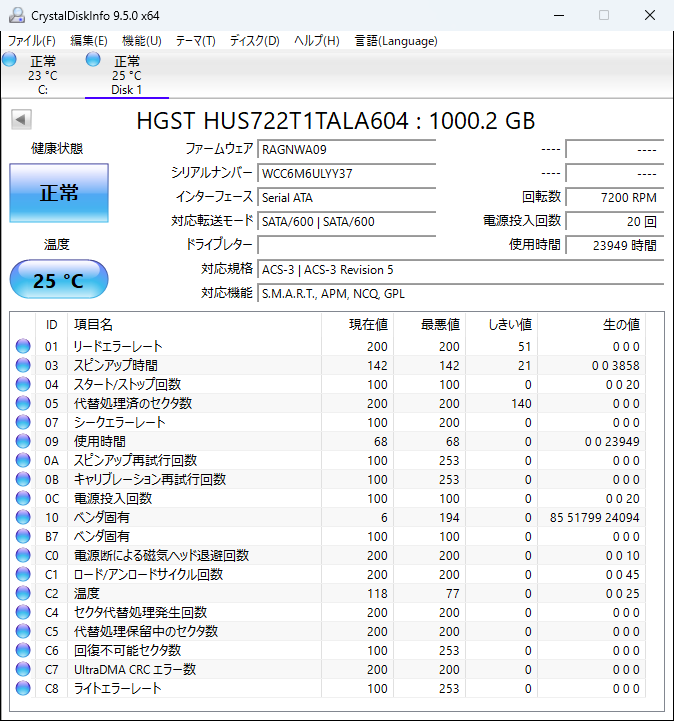This screenshot has height=721, width=674.
Task: Open the 言語(Language) menu
Action: (396, 41)
